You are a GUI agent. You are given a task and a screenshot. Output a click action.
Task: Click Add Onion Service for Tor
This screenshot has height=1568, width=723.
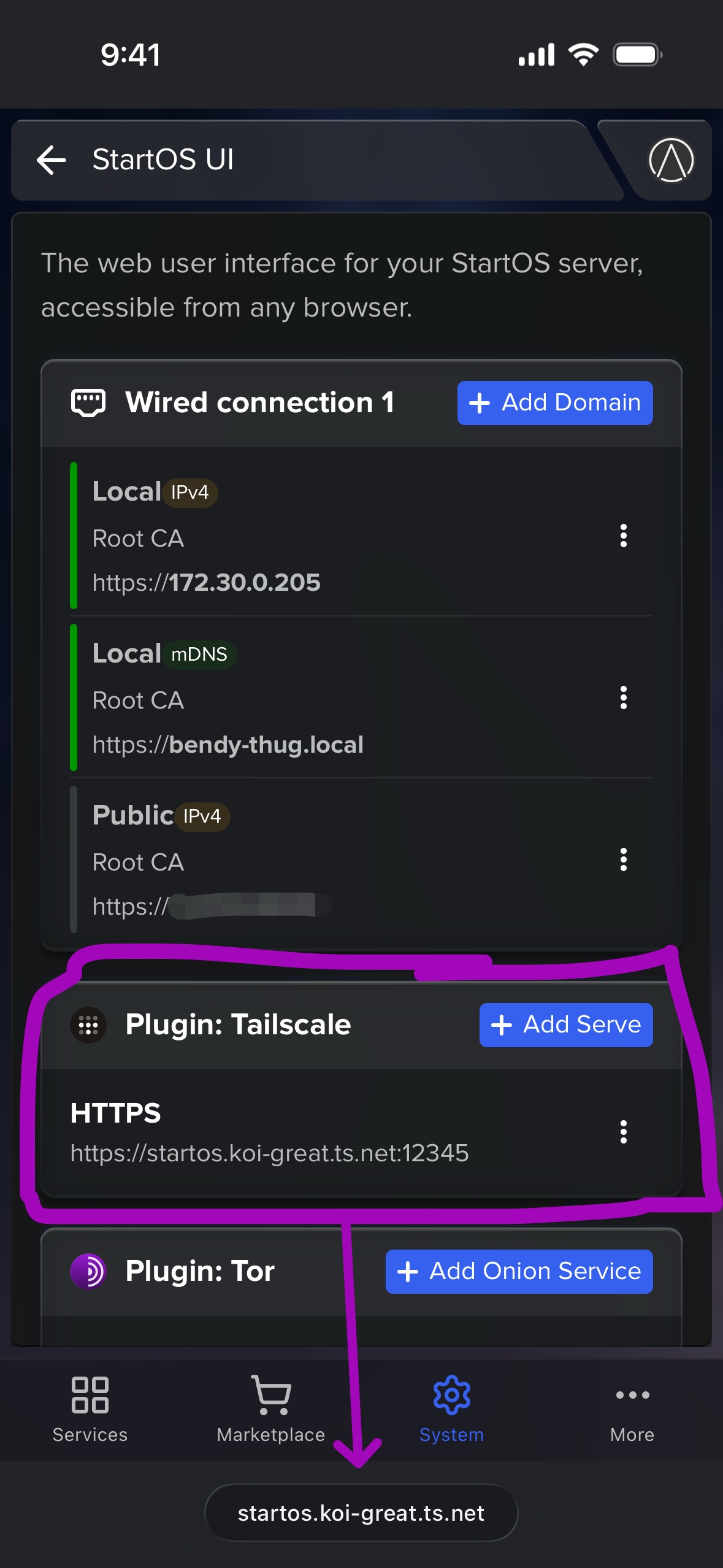tap(519, 1271)
